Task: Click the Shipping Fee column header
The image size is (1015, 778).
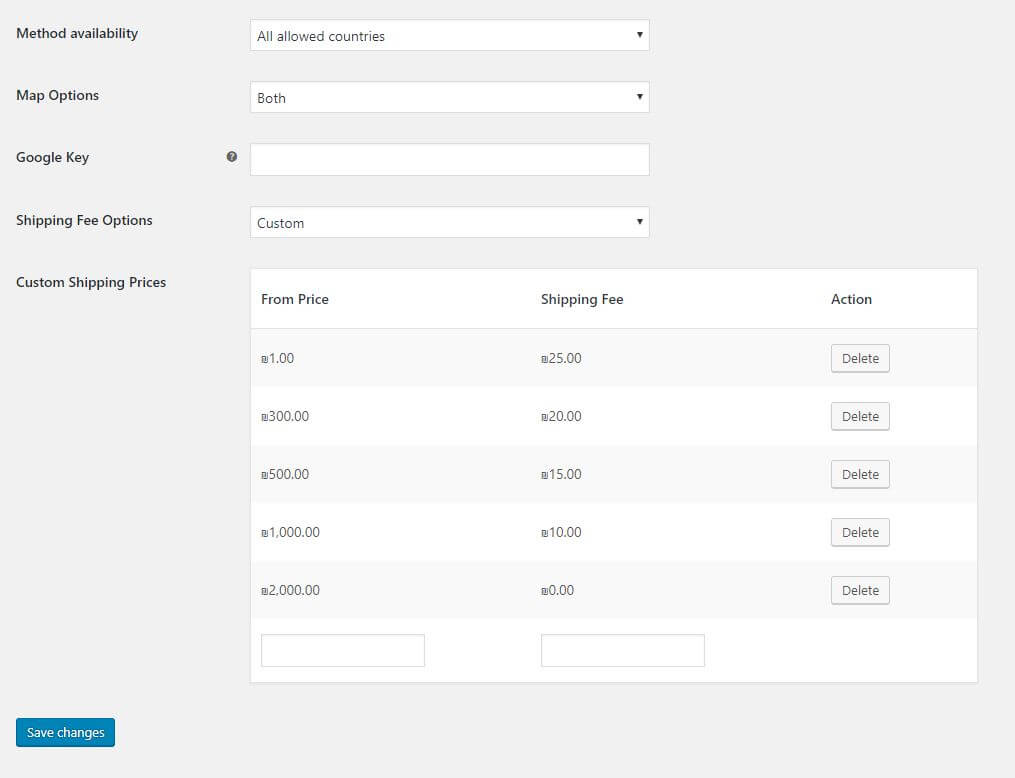Action: [x=582, y=299]
